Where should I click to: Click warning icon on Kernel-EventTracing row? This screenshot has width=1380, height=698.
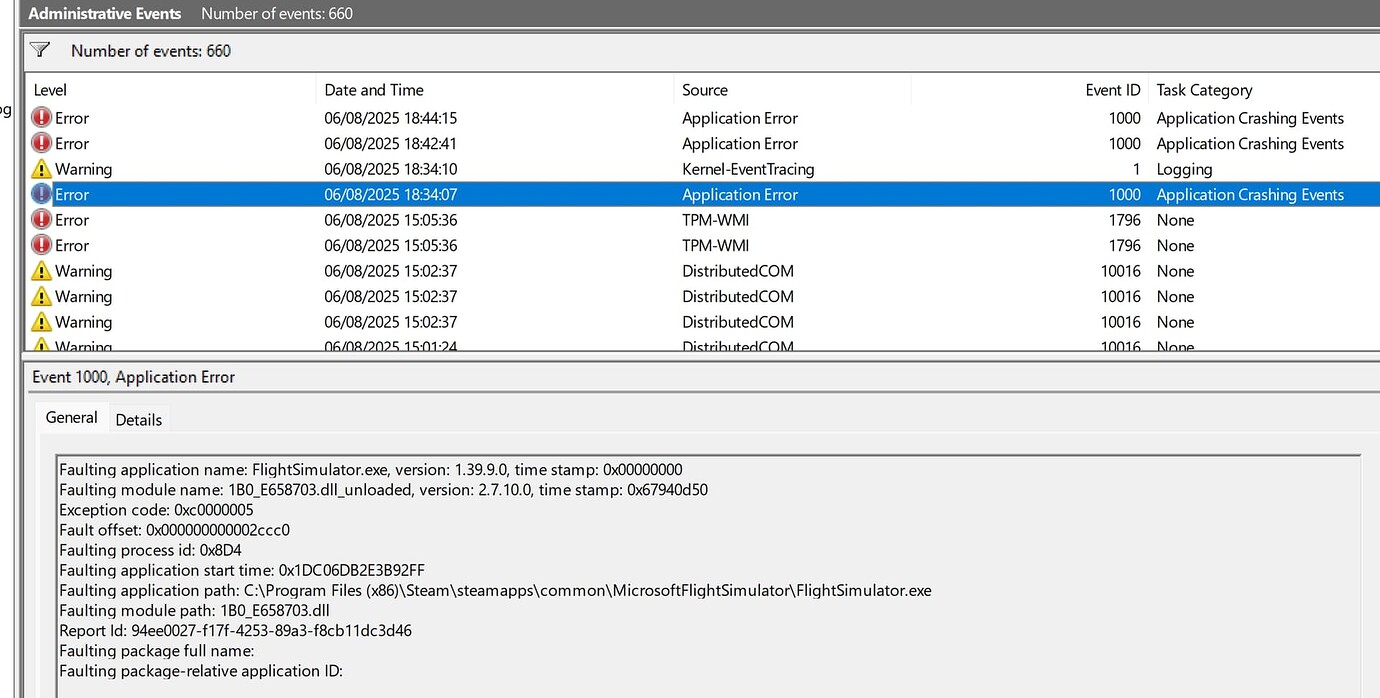[x=42, y=168]
